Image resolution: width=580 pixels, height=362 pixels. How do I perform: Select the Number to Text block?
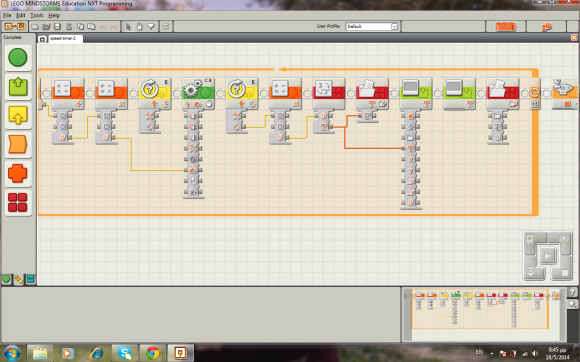pyautogui.click(x=328, y=92)
